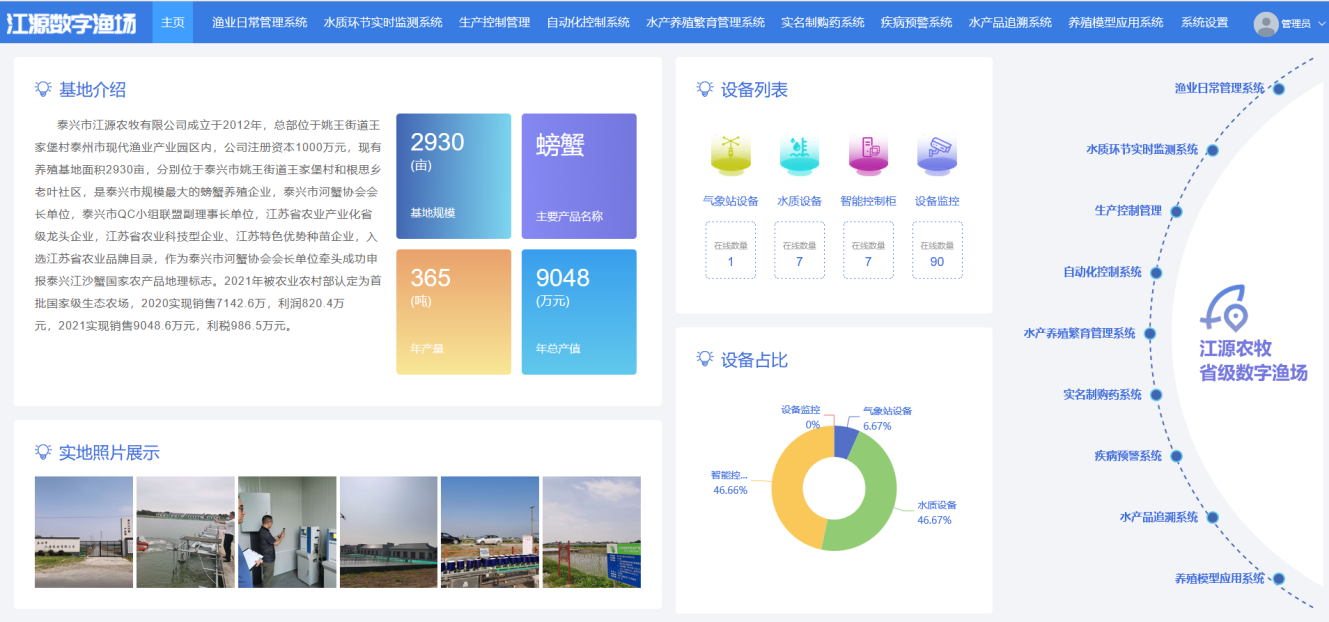Click the arc dot next to 养殖模型应用系统
The width and height of the screenshot is (1329, 622).
[1278, 578]
